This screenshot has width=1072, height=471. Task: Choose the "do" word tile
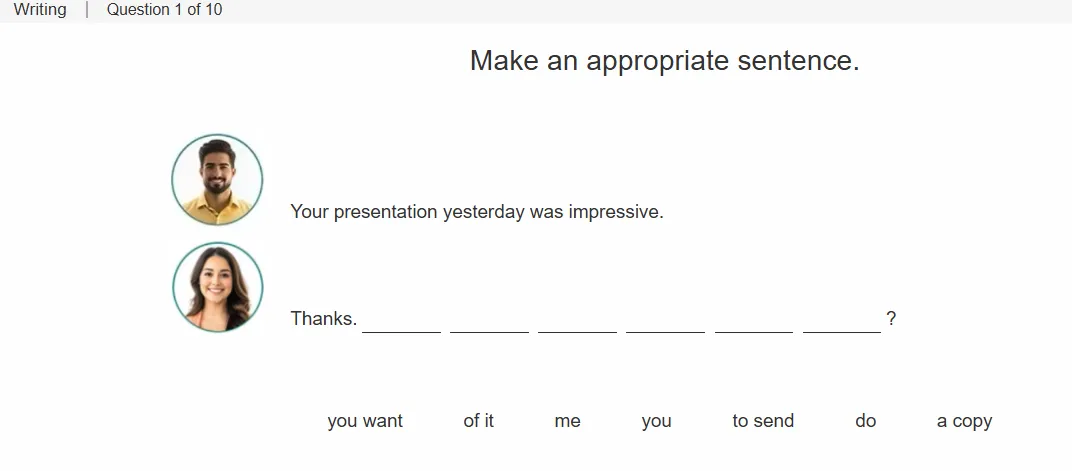coord(866,421)
